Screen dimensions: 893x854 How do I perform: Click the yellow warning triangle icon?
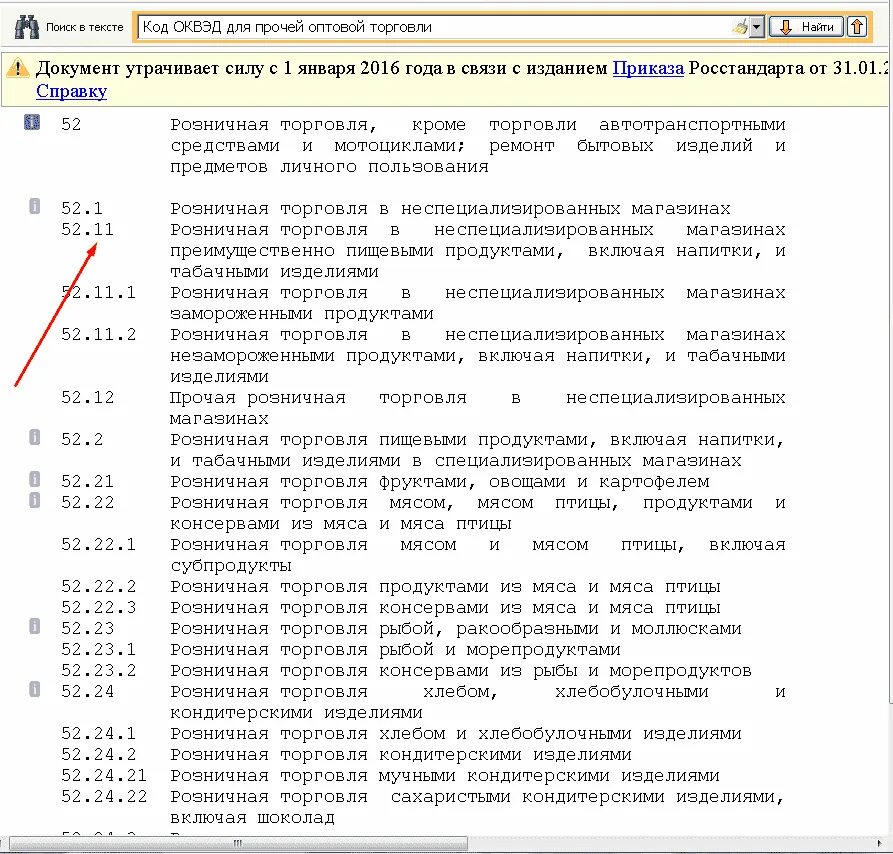18,68
